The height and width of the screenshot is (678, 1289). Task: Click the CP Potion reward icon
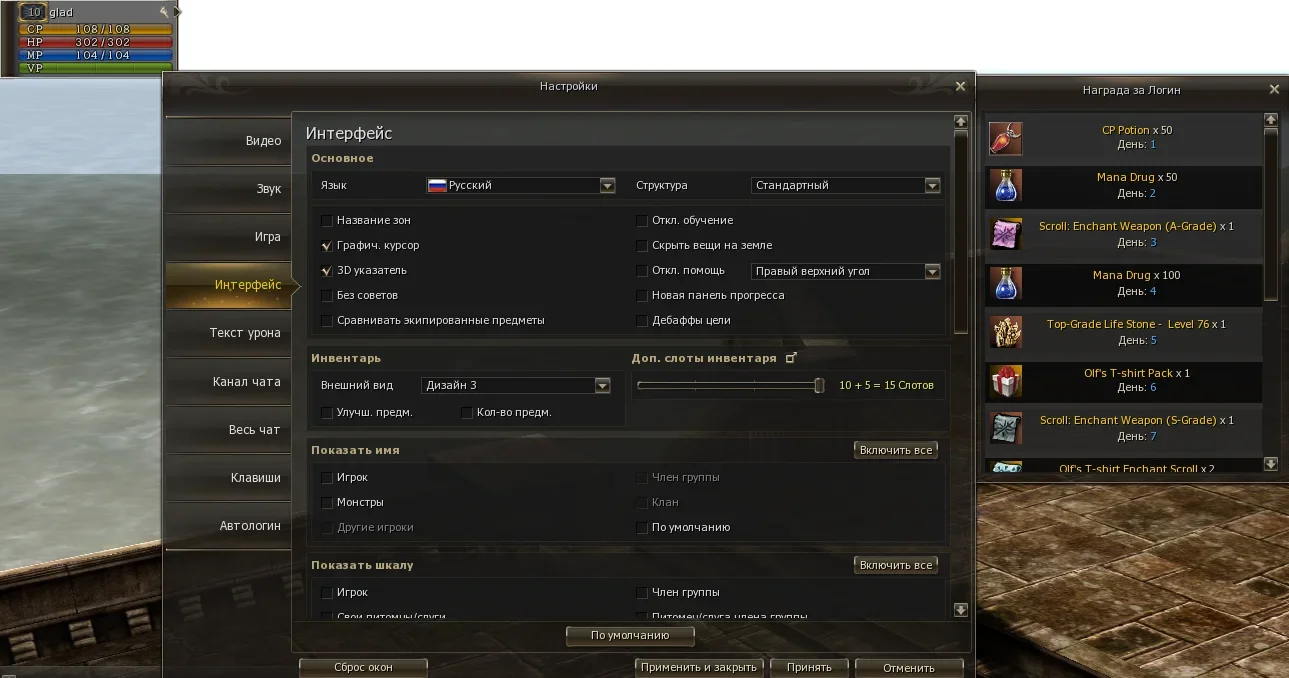coord(1006,138)
